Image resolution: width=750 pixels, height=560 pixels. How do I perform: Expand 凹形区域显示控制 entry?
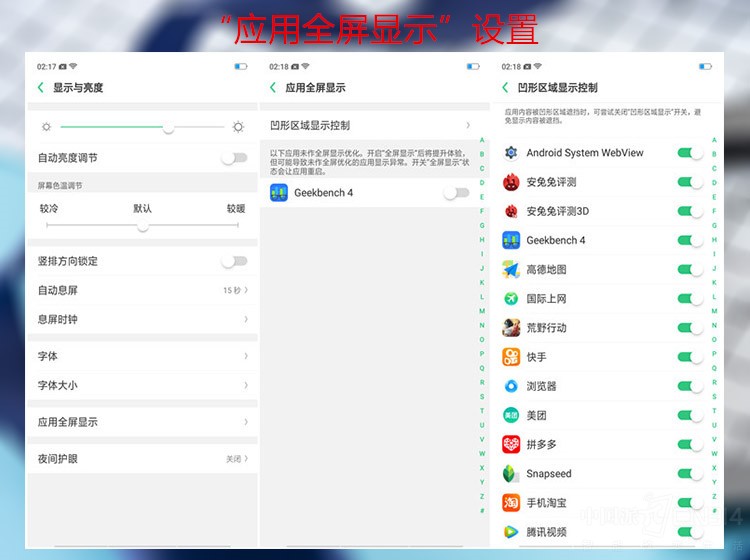370,126
